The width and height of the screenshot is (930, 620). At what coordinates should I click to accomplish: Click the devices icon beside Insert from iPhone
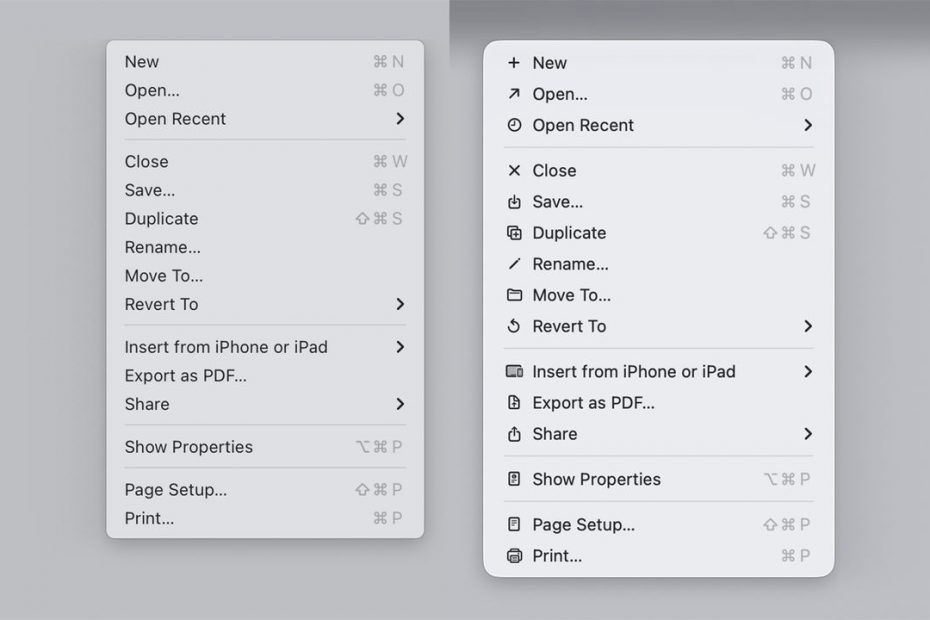click(x=514, y=372)
